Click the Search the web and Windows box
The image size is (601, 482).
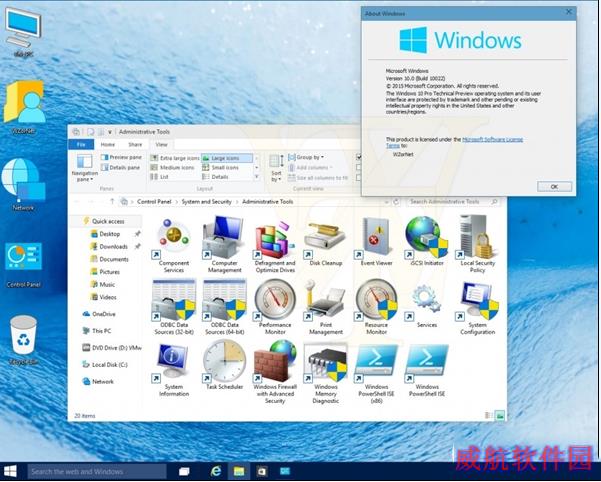[97, 471]
